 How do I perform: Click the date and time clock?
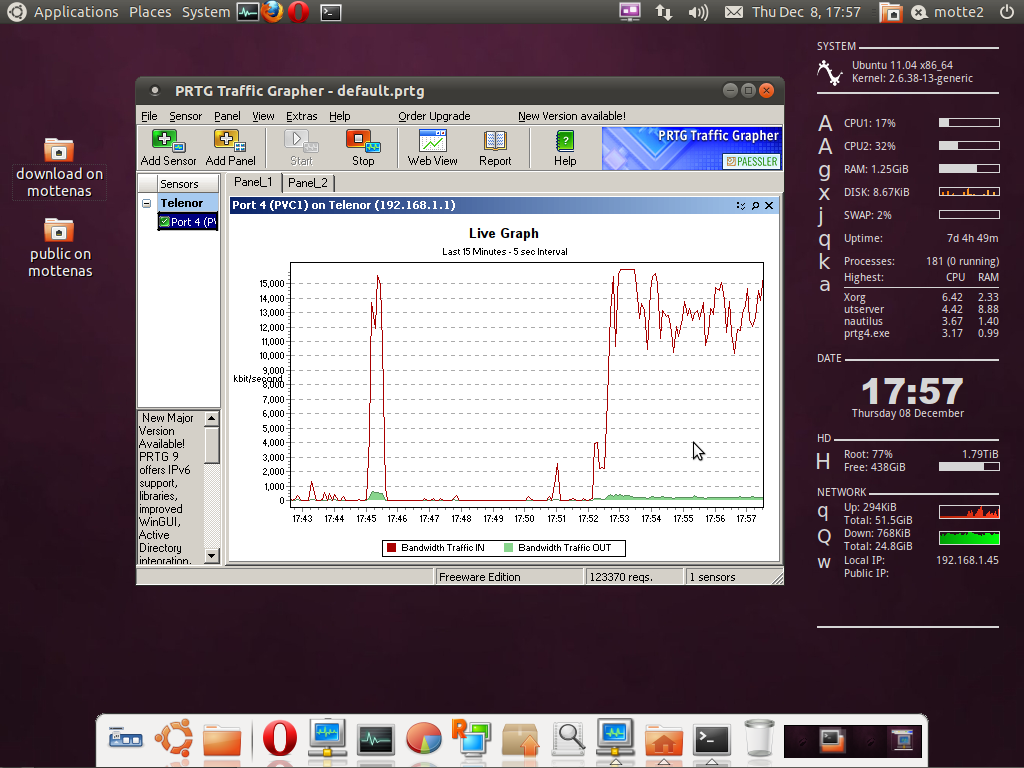pos(806,12)
